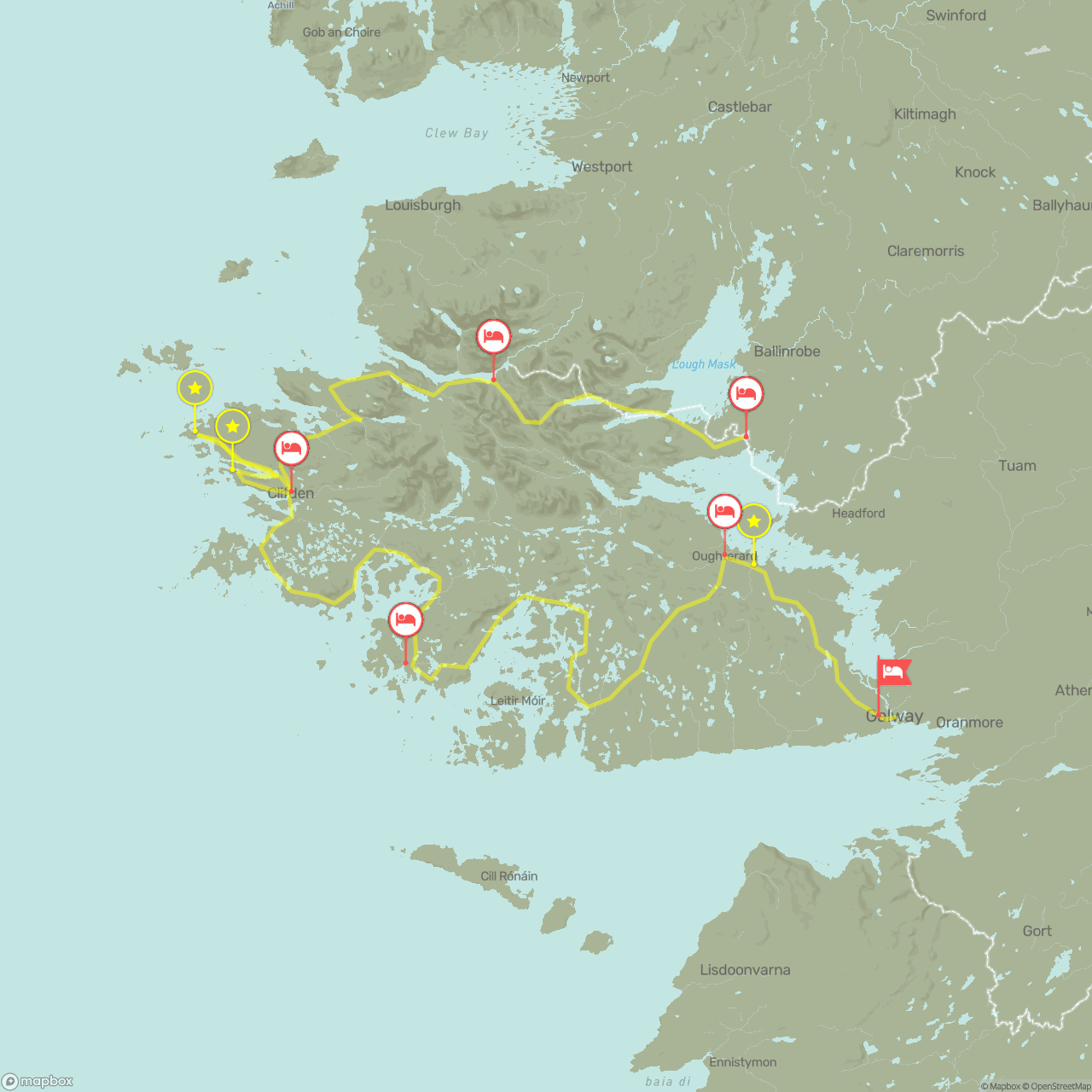The image size is (1092, 1092).
Task: Click the Tuam town label
Action: 1017,466
